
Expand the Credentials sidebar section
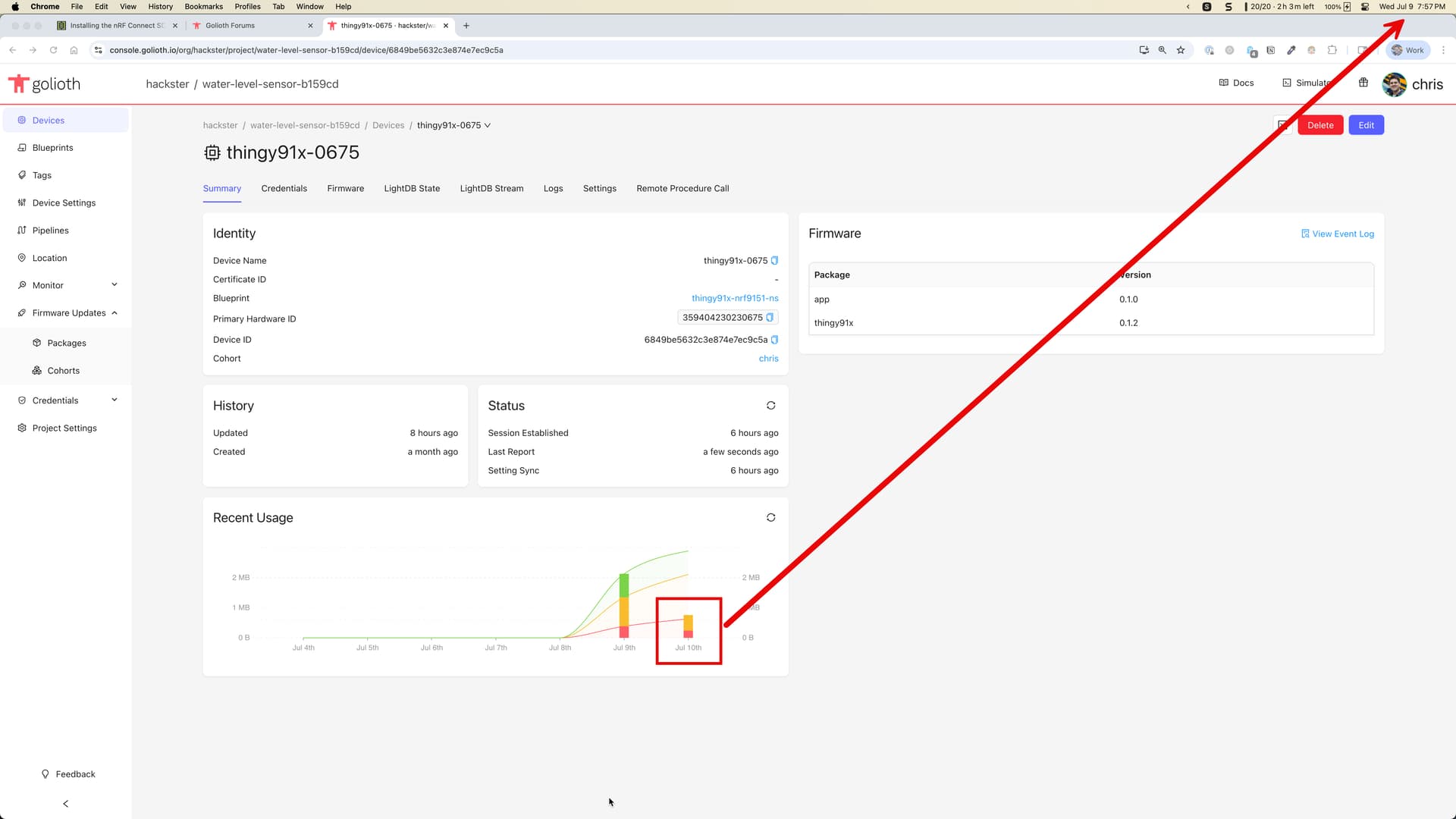tap(65, 400)
